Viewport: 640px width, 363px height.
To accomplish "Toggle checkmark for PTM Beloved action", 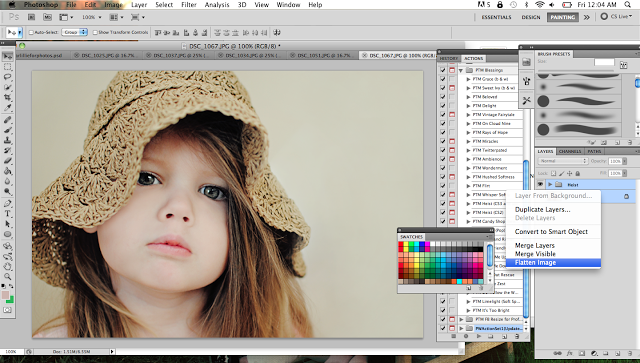I will click(x=443, y=97).
